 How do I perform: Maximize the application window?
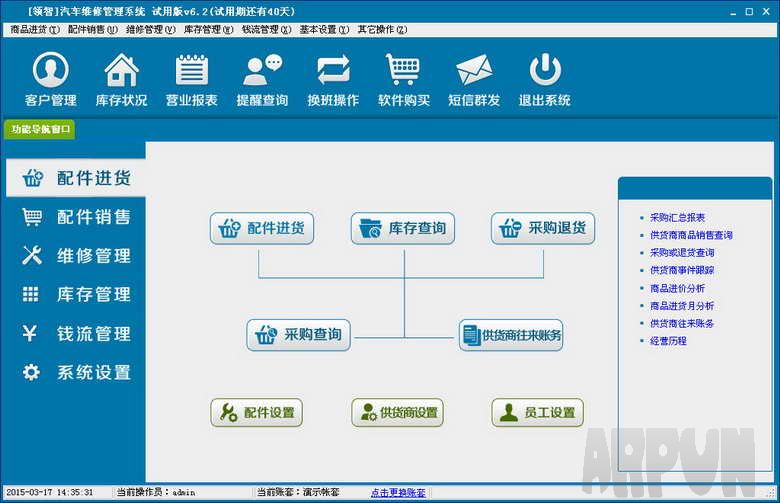point(749,12)
